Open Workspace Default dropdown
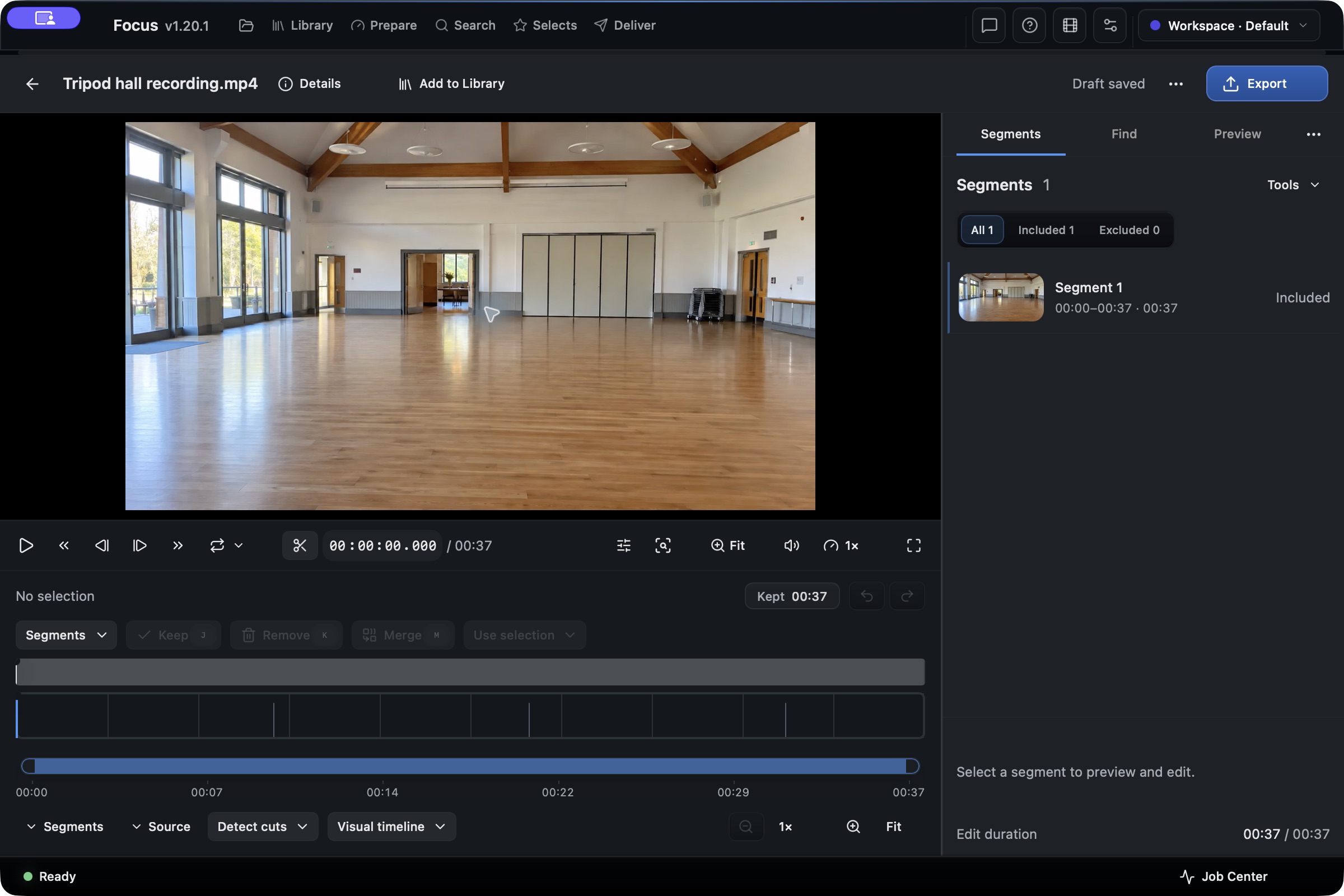The width and height of the screenshot is (1344, 896). 1229,26
